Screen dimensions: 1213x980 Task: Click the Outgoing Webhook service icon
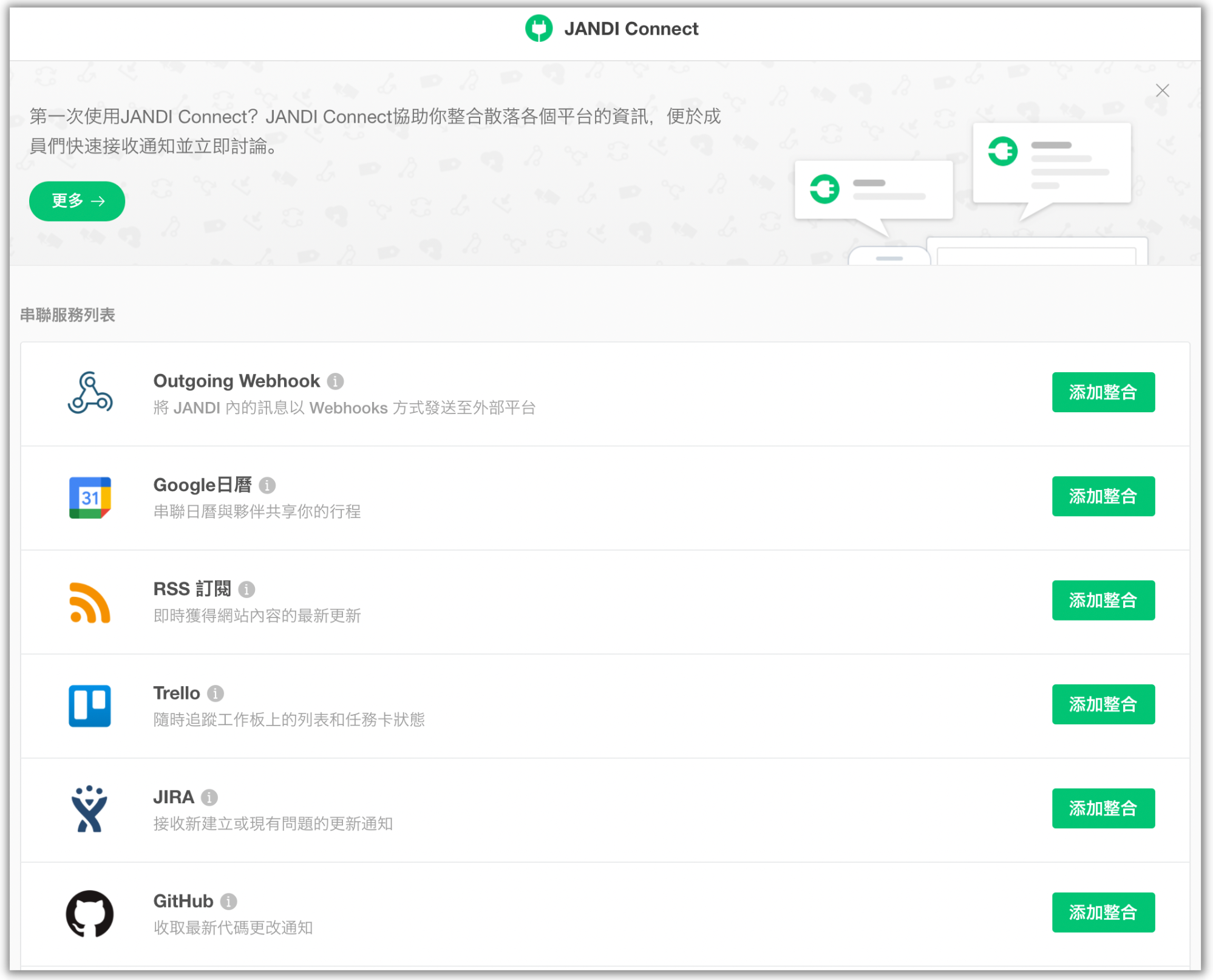coord(90,393)
